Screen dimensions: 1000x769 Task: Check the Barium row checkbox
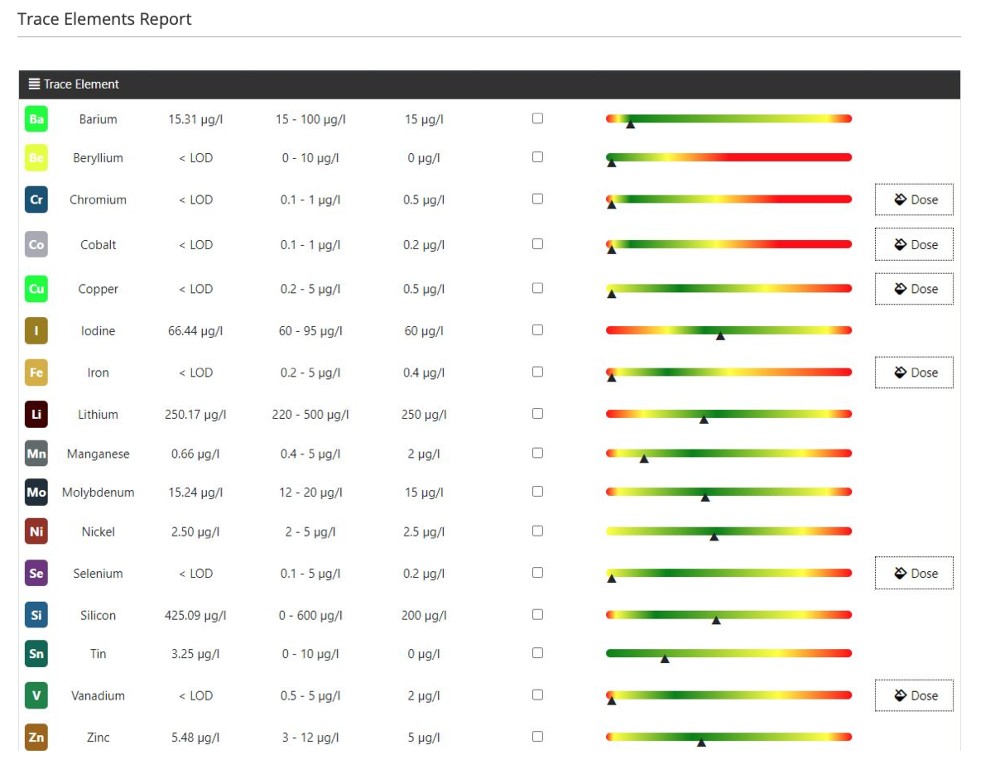click(537, 118)
